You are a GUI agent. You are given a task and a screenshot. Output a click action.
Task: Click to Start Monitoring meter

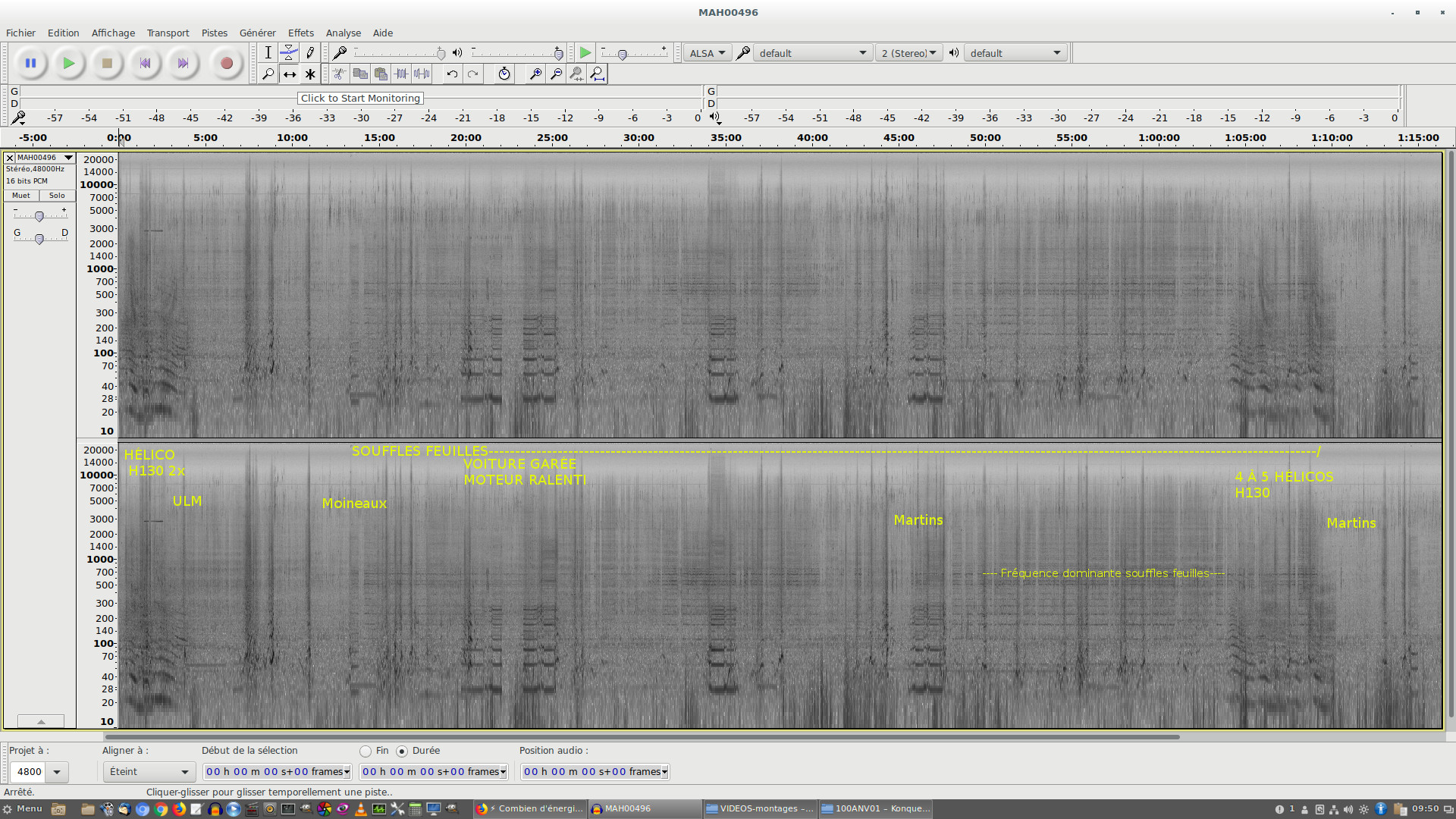click(x=360, y=98)
